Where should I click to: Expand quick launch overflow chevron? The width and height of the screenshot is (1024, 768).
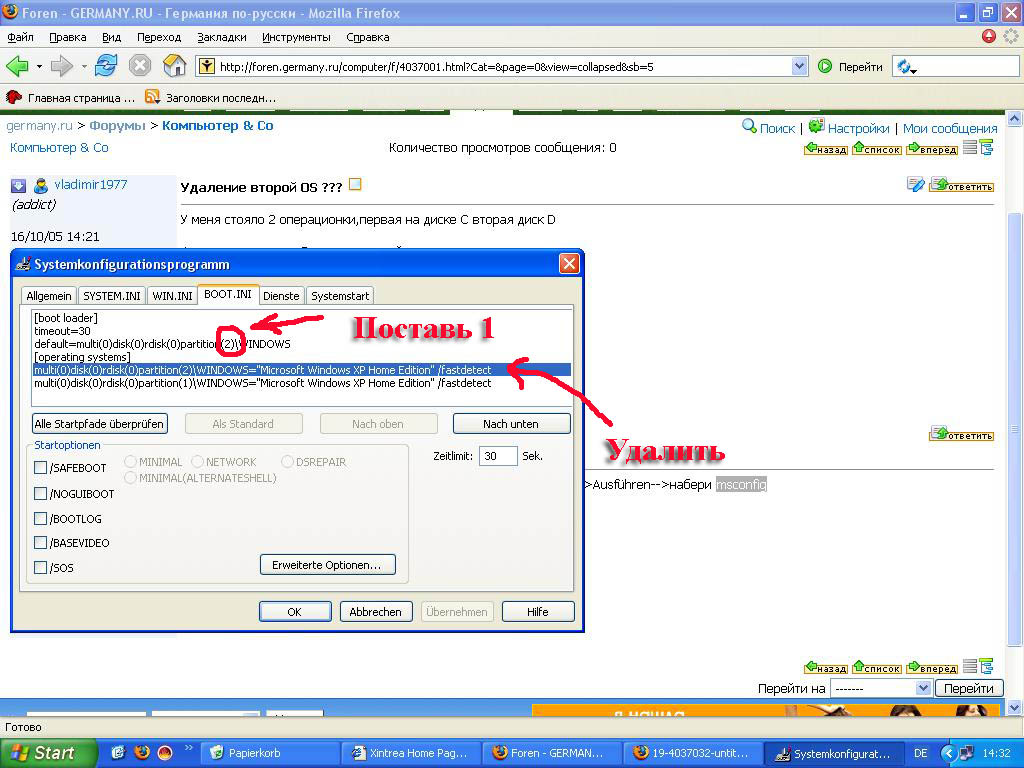pyautogui.click(x=189, y=748)
